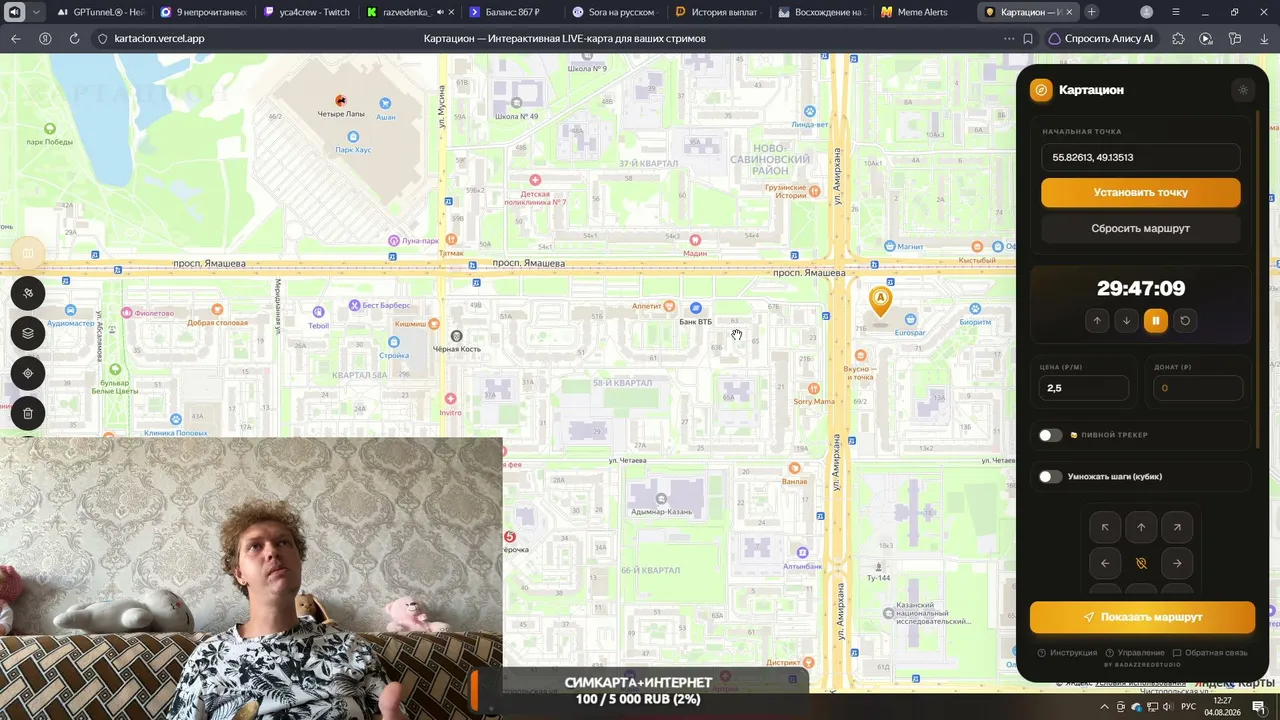Click the kartacion.vercel.app address bar
Viewport: 1280px width, 720px height.
[x=160, y=39]
